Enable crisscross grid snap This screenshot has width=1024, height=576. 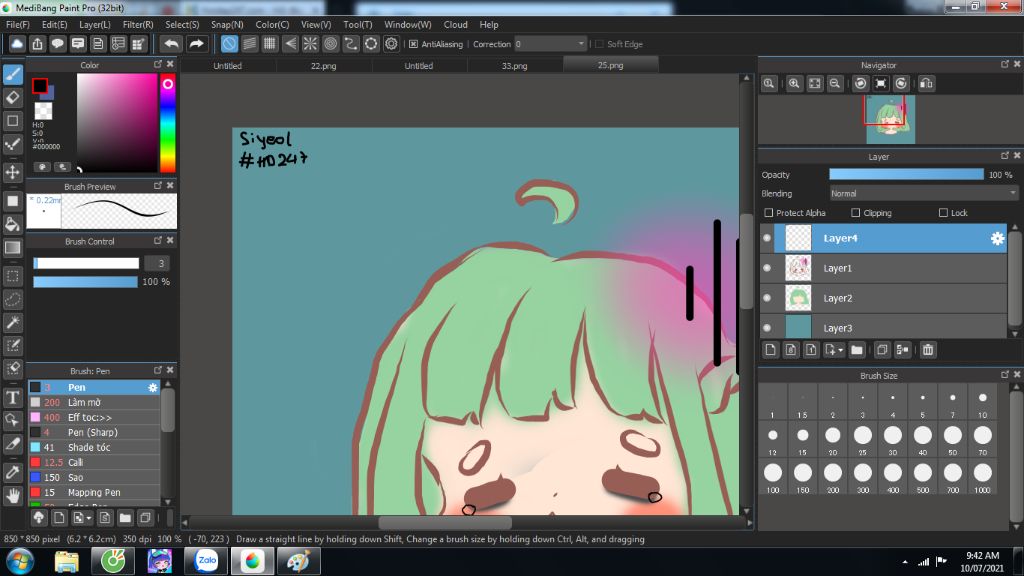[x=270, y=44]
